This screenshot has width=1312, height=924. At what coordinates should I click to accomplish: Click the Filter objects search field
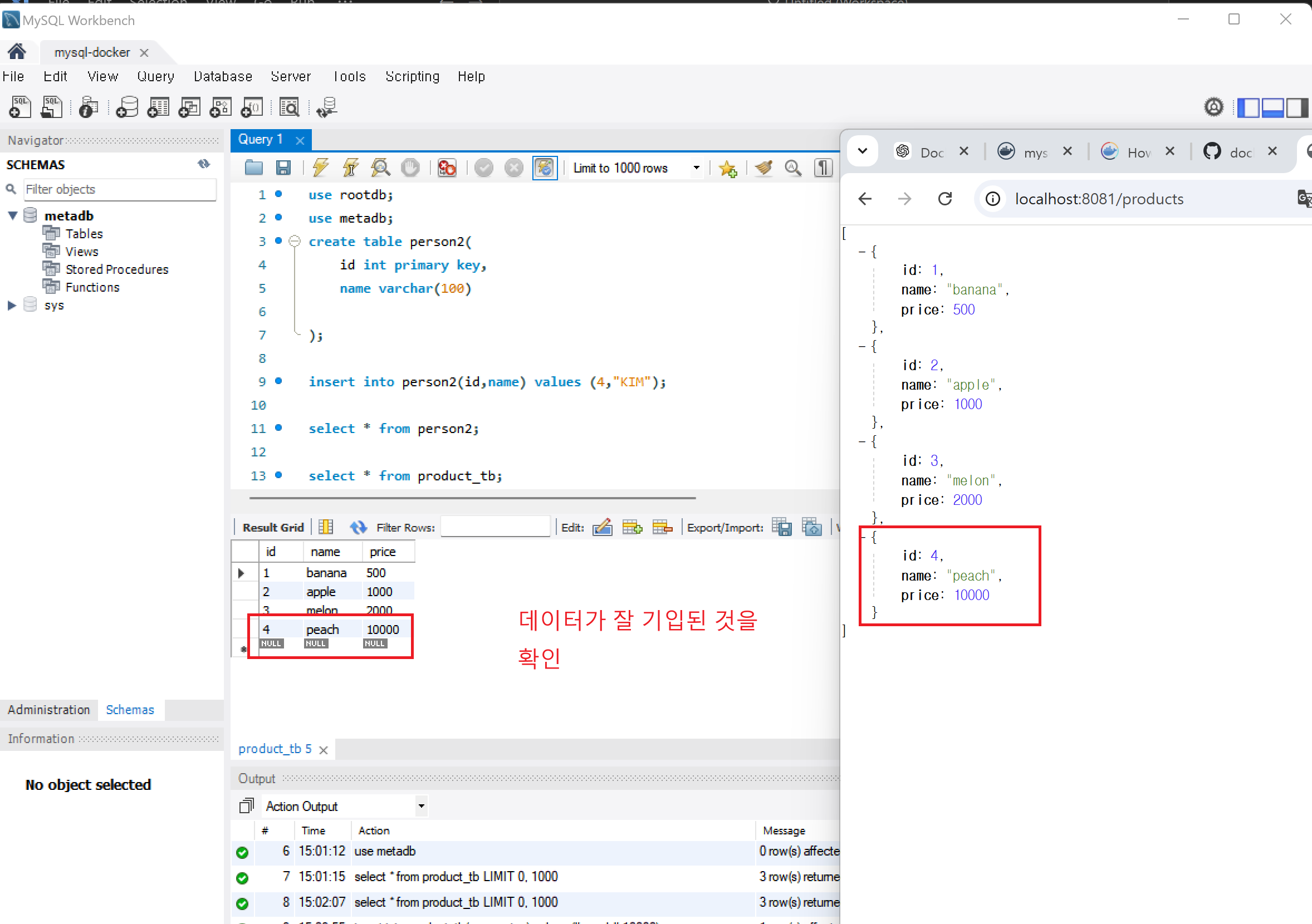[x=120, y=189]
